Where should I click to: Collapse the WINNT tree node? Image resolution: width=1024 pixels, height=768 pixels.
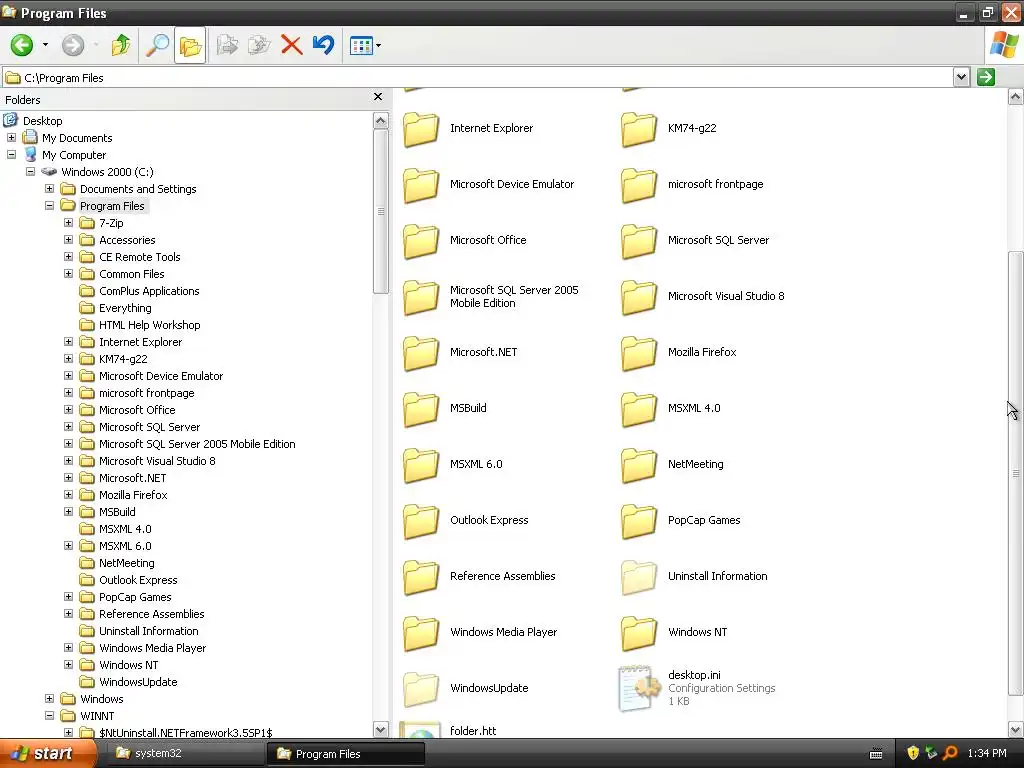[x=49, y=716]
